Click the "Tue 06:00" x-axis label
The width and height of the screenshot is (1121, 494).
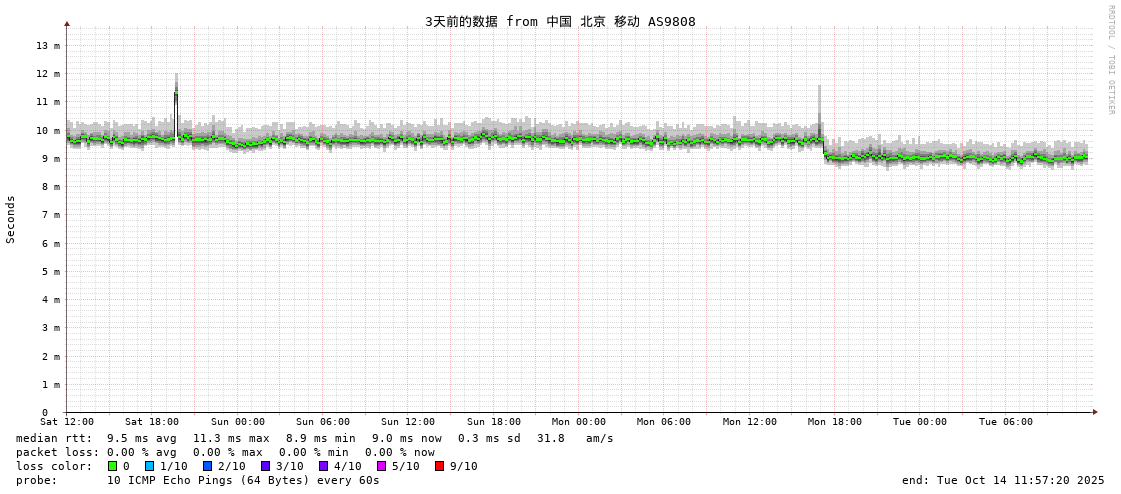[x=1005, y=422]
